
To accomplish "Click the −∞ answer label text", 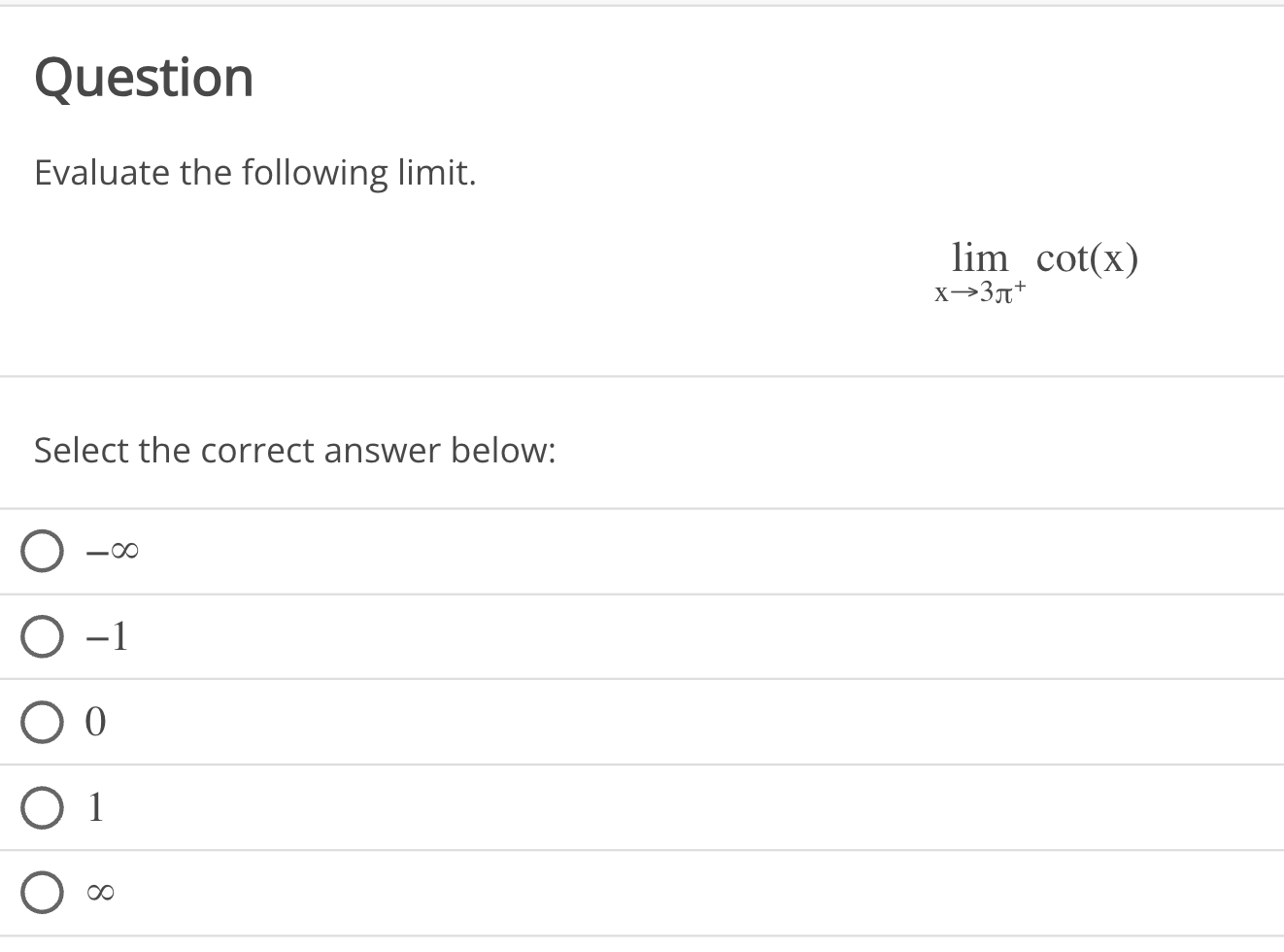I will [110, 550].
